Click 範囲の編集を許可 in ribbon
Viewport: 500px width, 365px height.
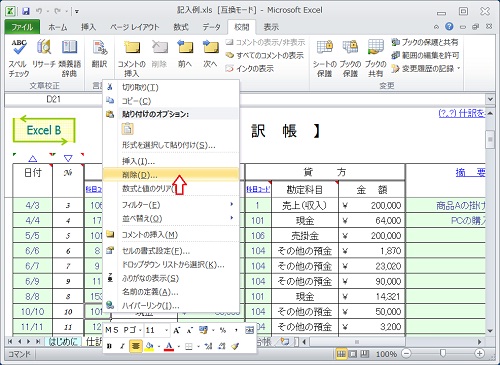click(x=425, y=55)
